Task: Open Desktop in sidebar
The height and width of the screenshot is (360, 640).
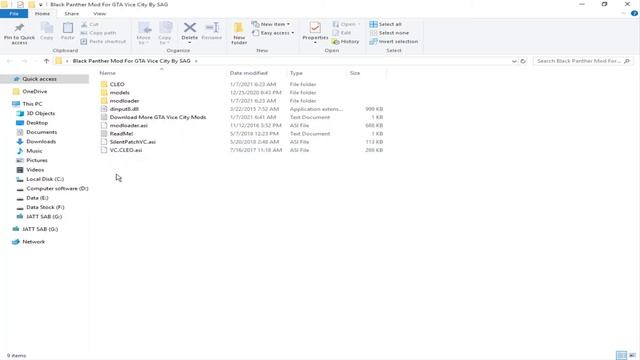Action: (37, 123)
